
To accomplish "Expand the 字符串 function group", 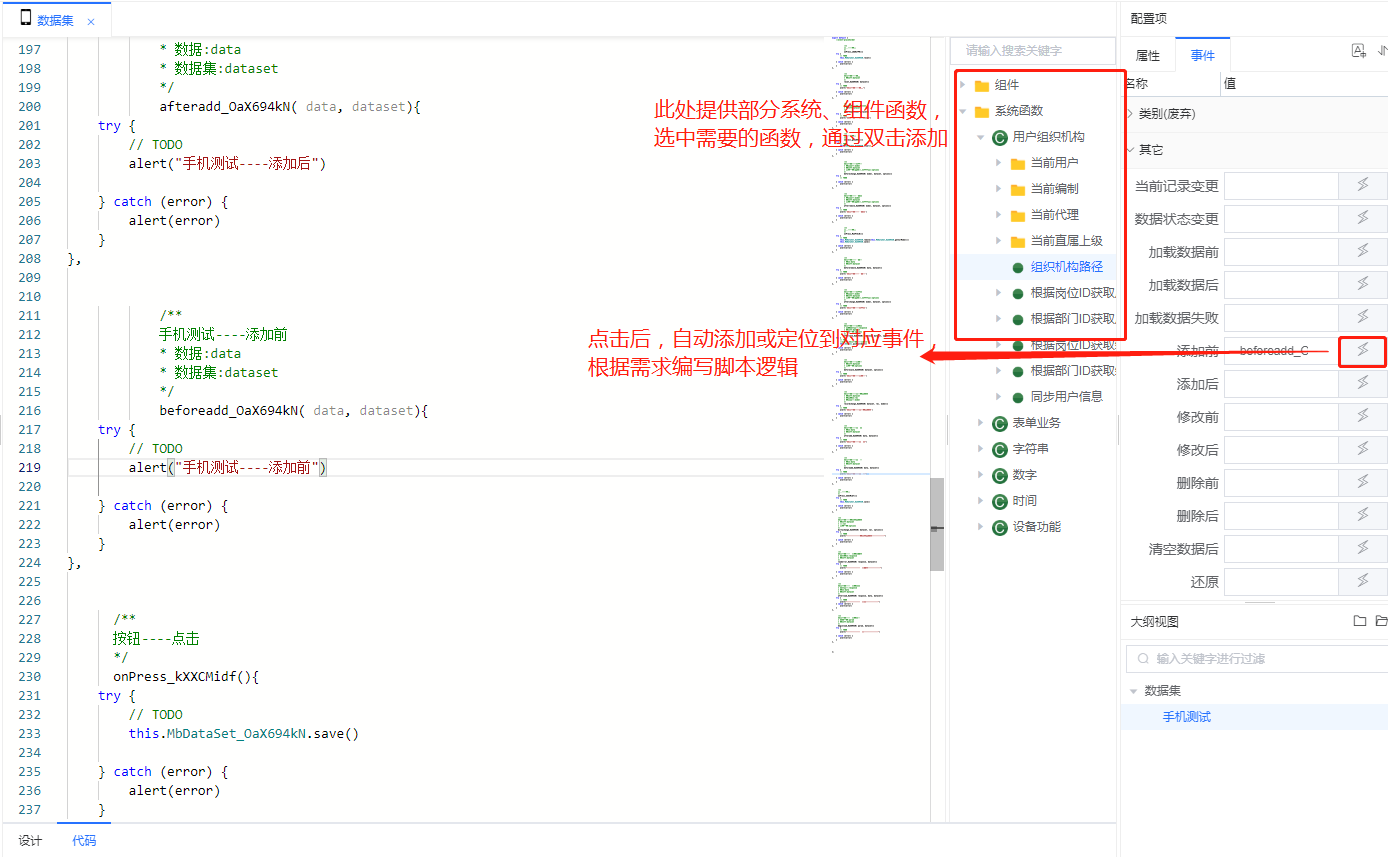I will tap(980, 449).
